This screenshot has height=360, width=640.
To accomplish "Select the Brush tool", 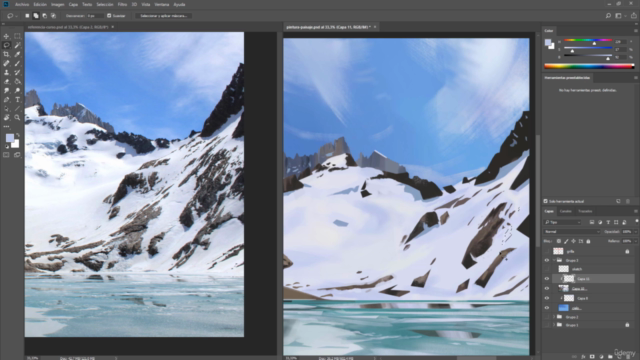I will (x=17, y=63).
